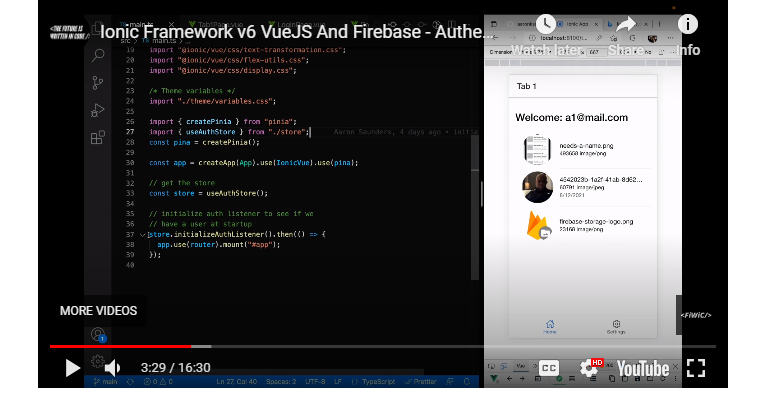This screenshot has width=777, height=395.
Task: Open Source Control view in activity bar
Action: [x=98, y=83]
